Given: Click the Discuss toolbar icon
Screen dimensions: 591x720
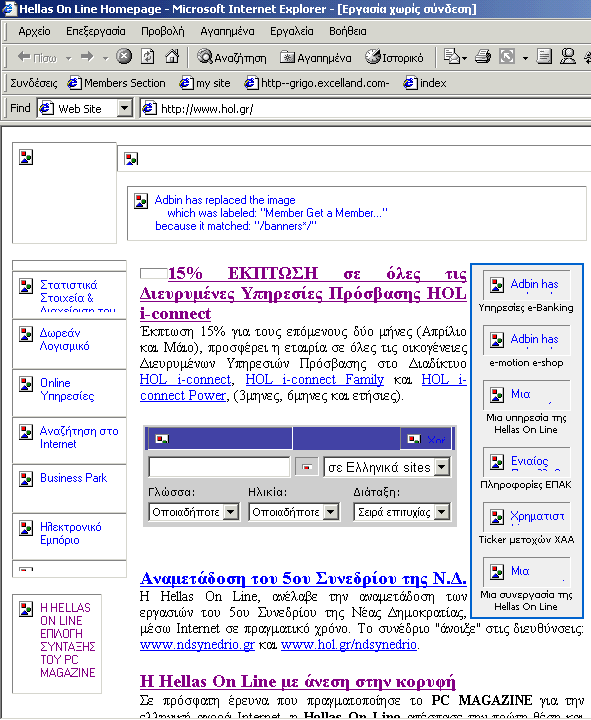Looking at the screenshot, I should [x=544, y=57].
